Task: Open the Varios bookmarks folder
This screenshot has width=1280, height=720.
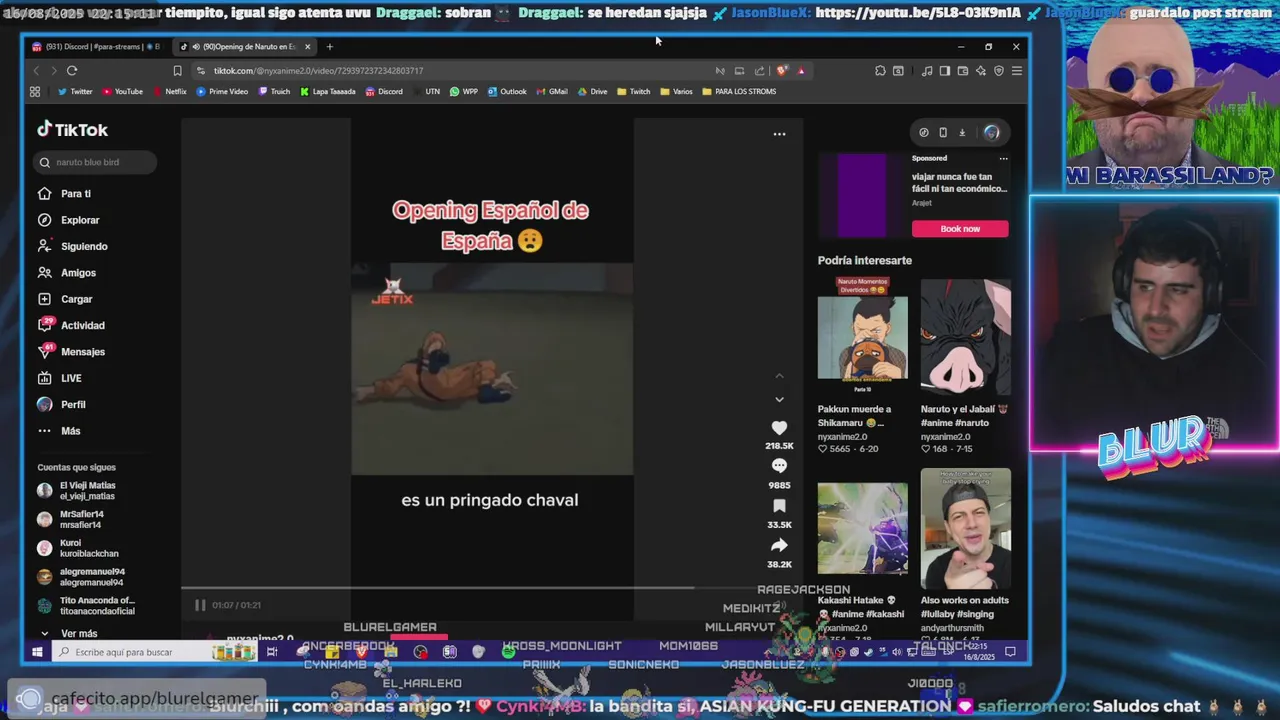Action: tap(676, 91)
